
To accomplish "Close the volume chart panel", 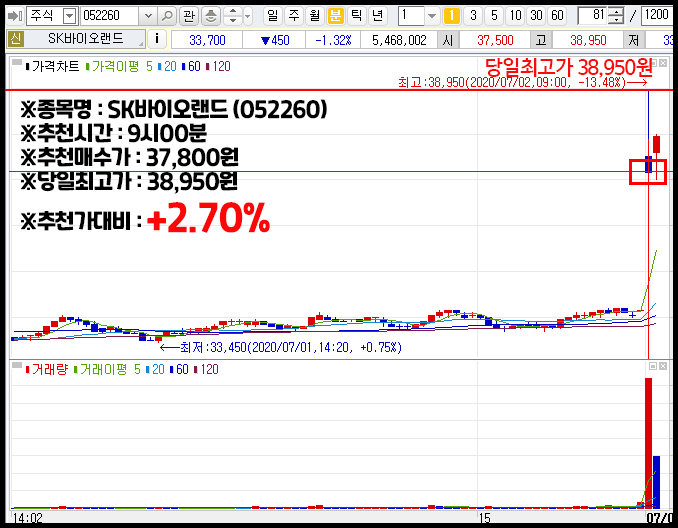I will (x=663, y=366).
